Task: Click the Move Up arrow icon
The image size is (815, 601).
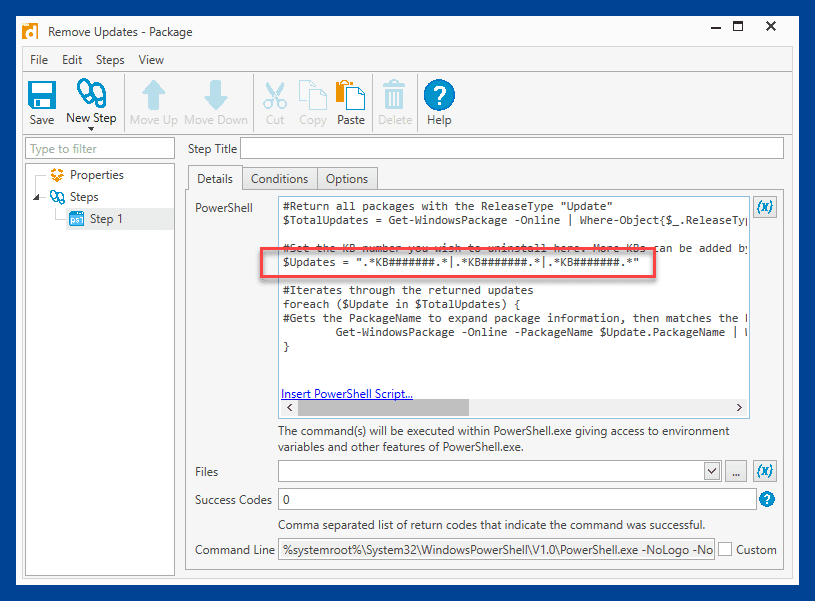Action: [x=153, y=95]
